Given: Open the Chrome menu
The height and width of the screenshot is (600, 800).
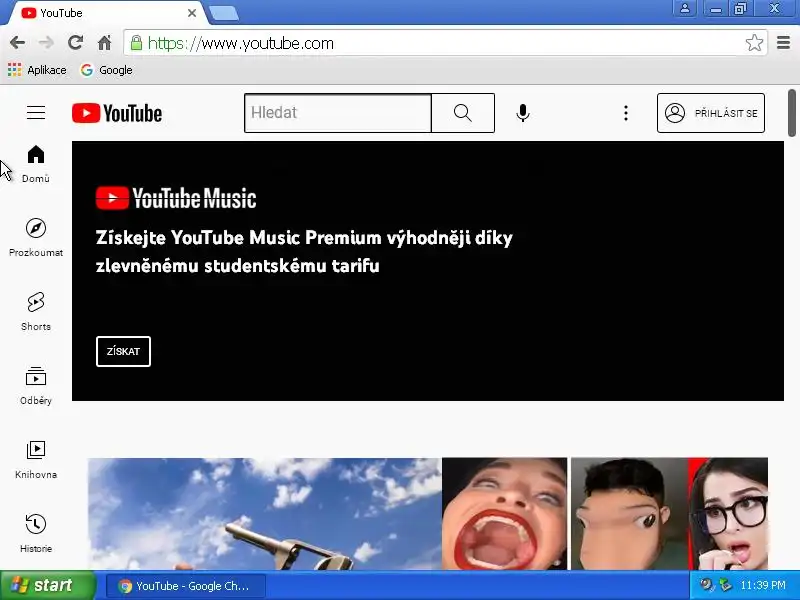Looking at the screenshot, I should [x=783, y=43].
